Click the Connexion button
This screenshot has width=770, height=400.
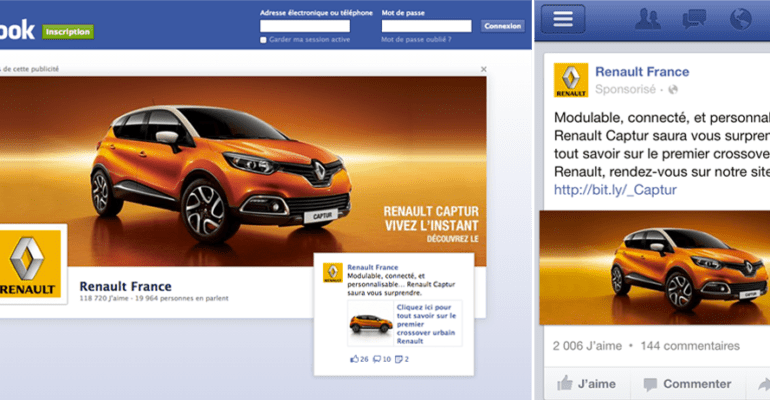tap(502, 26)
